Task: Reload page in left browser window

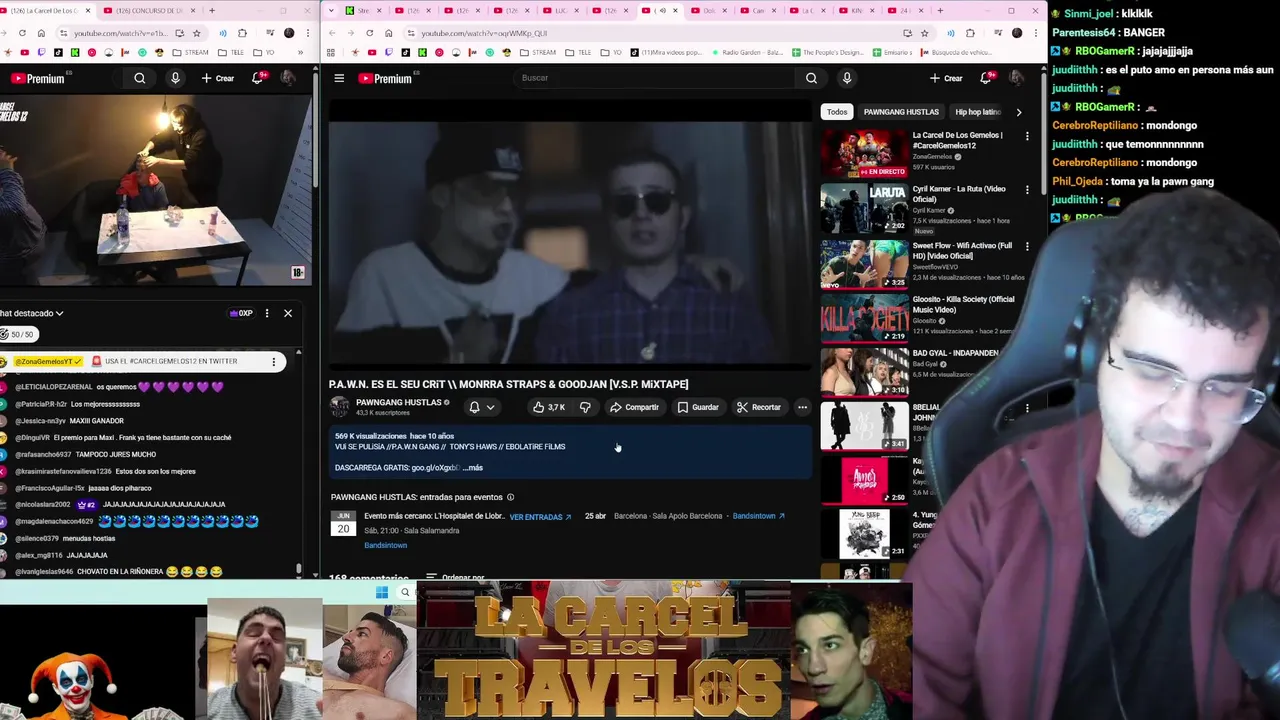Action: click(22, 33)
